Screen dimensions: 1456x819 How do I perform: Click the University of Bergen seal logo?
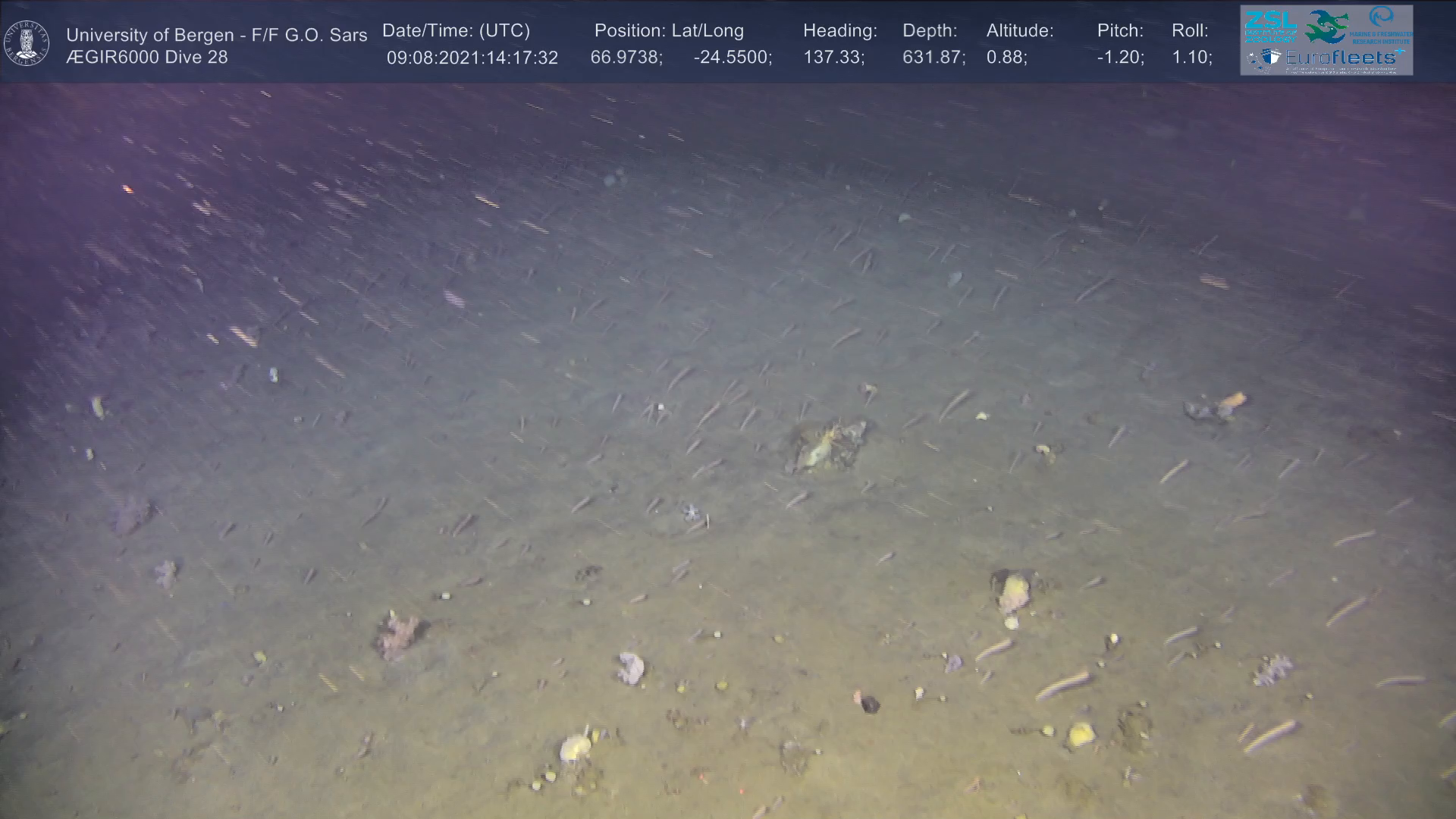click(x=27, y=43)
